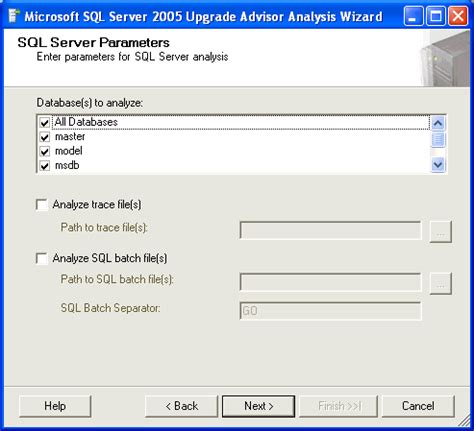
Task: Minimize the Upgrade Advisor window
Action: (413, 16)
